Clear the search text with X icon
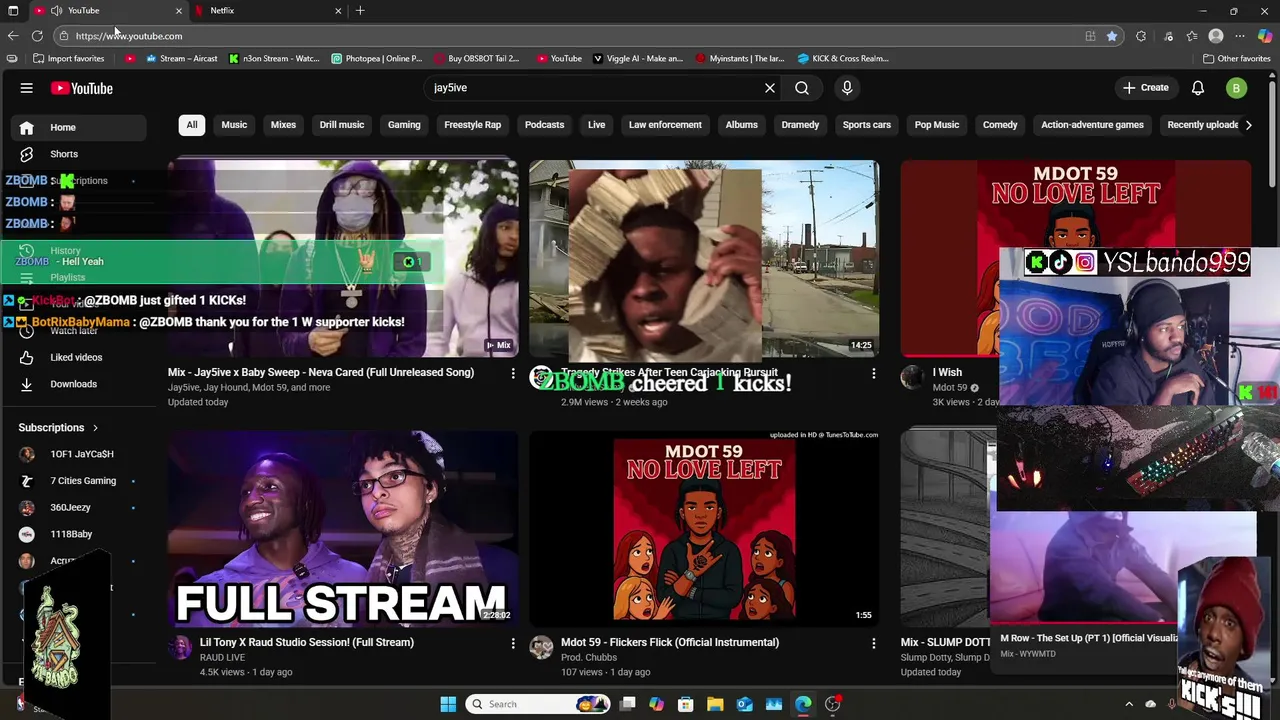 (x=770, y=88)
